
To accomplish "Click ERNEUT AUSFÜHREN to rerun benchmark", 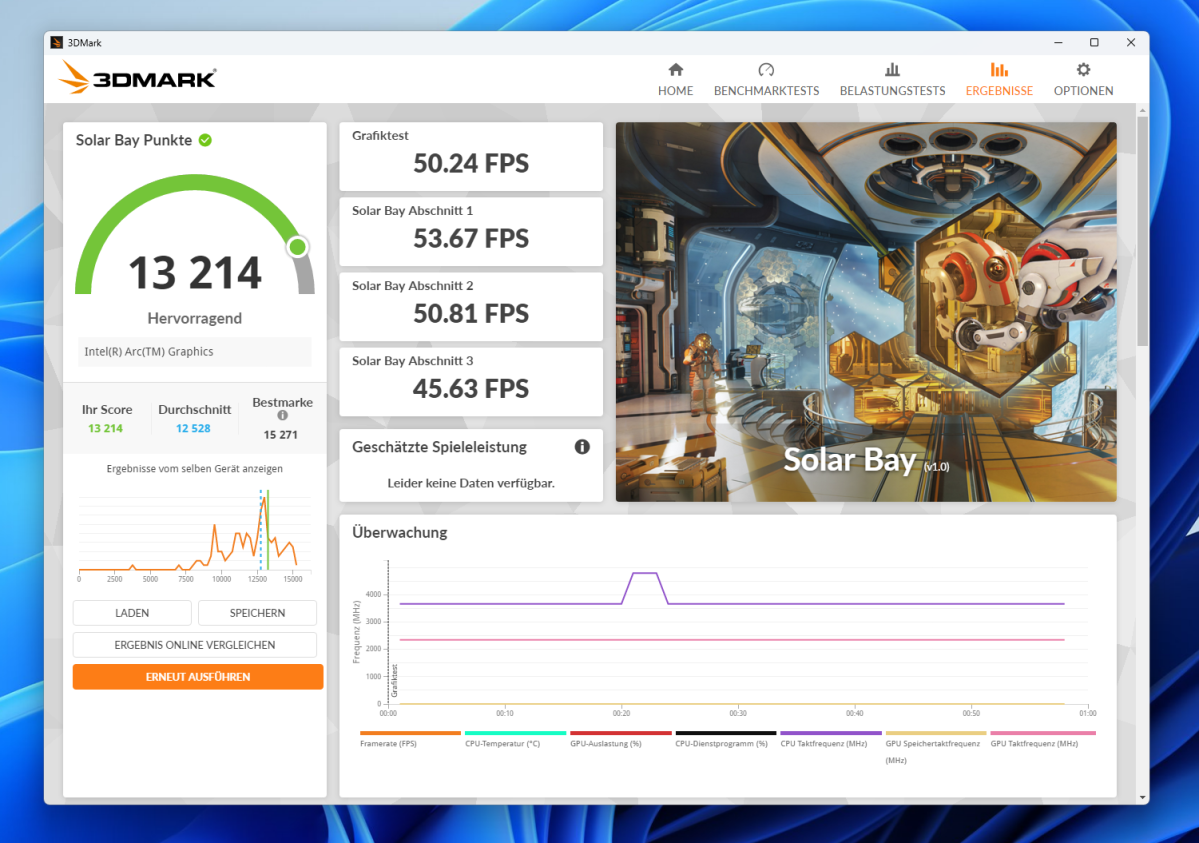I will click(x=198, y=677).
